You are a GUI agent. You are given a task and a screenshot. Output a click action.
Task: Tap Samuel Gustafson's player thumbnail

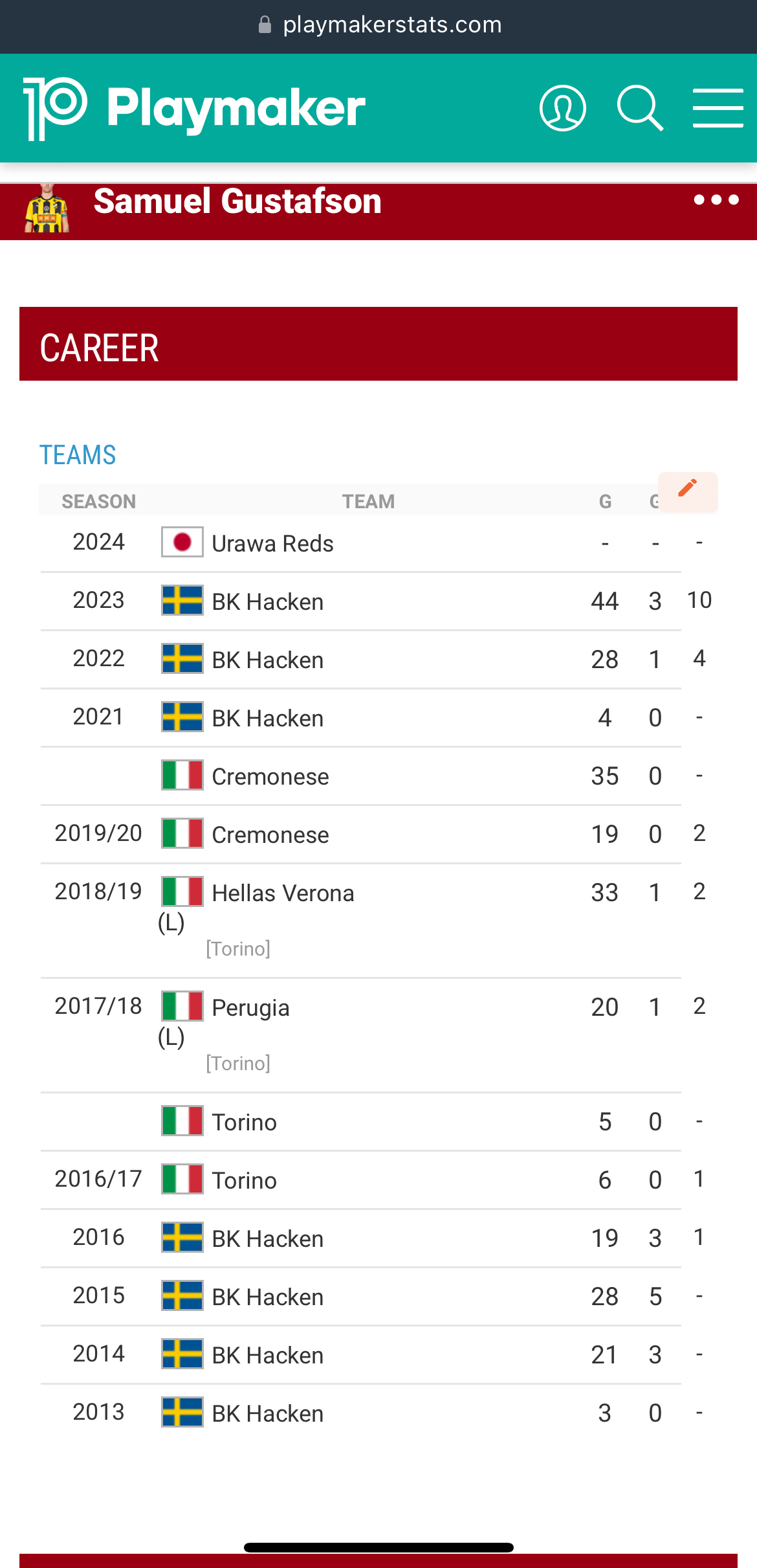click(x=47, y=210)
